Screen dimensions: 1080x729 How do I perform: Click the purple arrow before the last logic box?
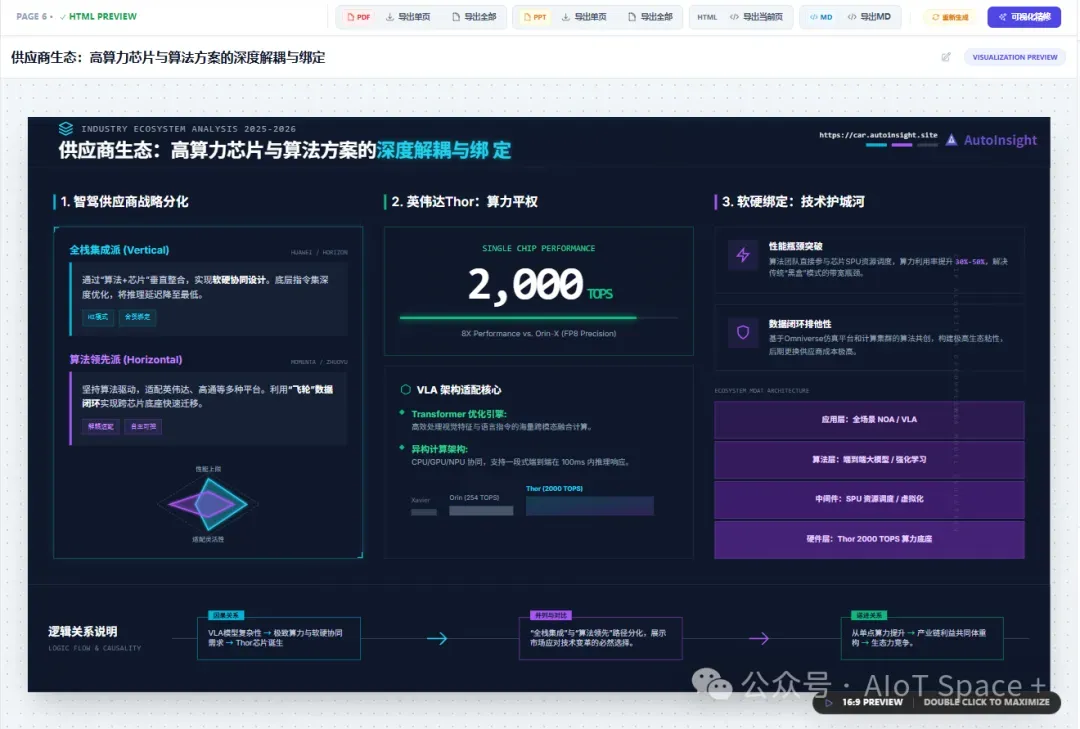tap(758, 639)
